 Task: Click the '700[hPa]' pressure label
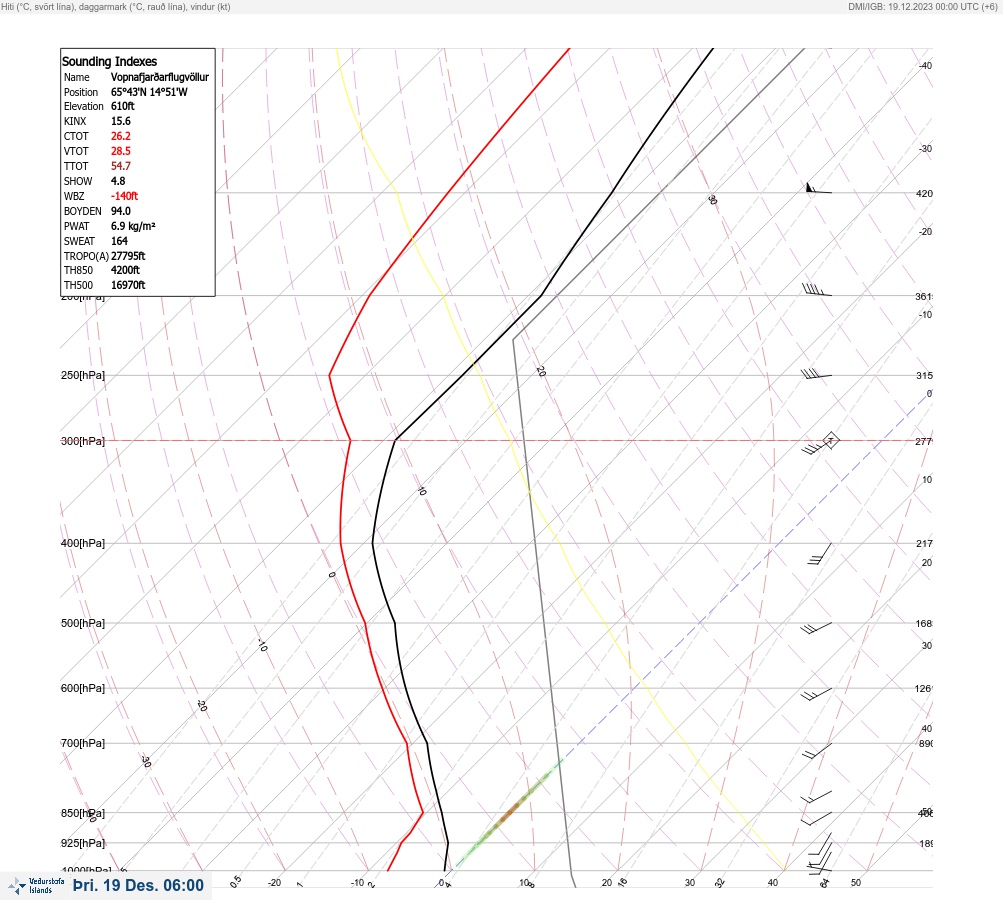click(83, 743)
